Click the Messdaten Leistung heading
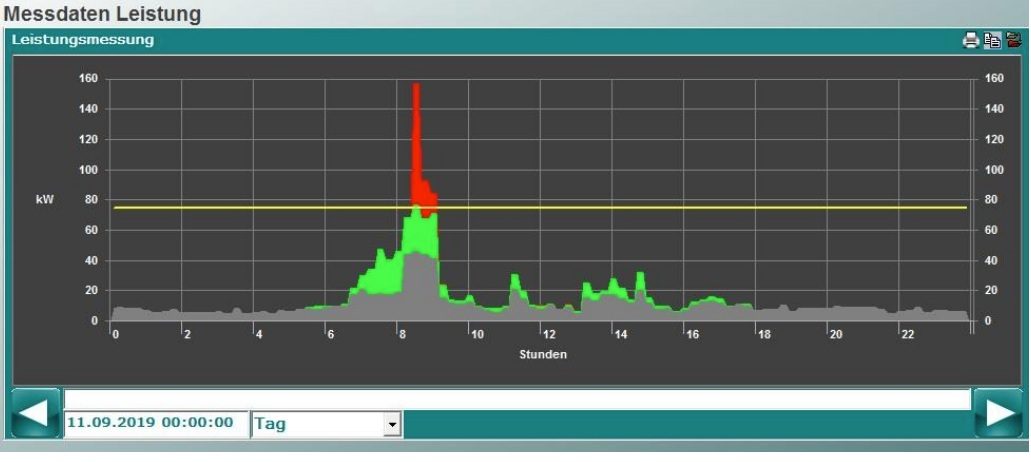 pyautogui.click(x=103, y=14)
